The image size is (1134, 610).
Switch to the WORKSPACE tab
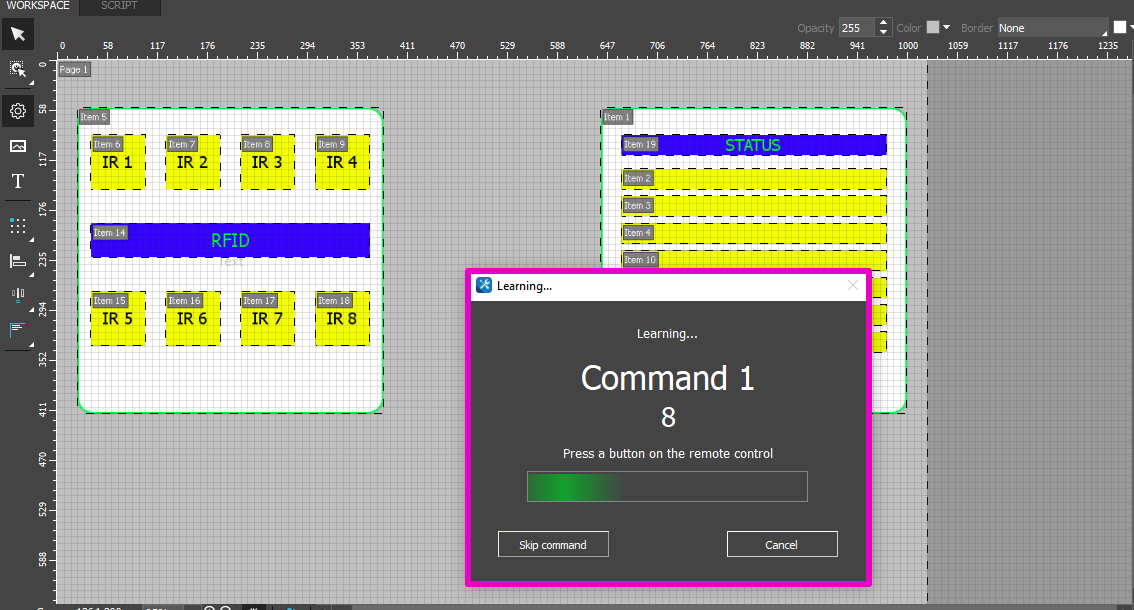pos(38,6)
